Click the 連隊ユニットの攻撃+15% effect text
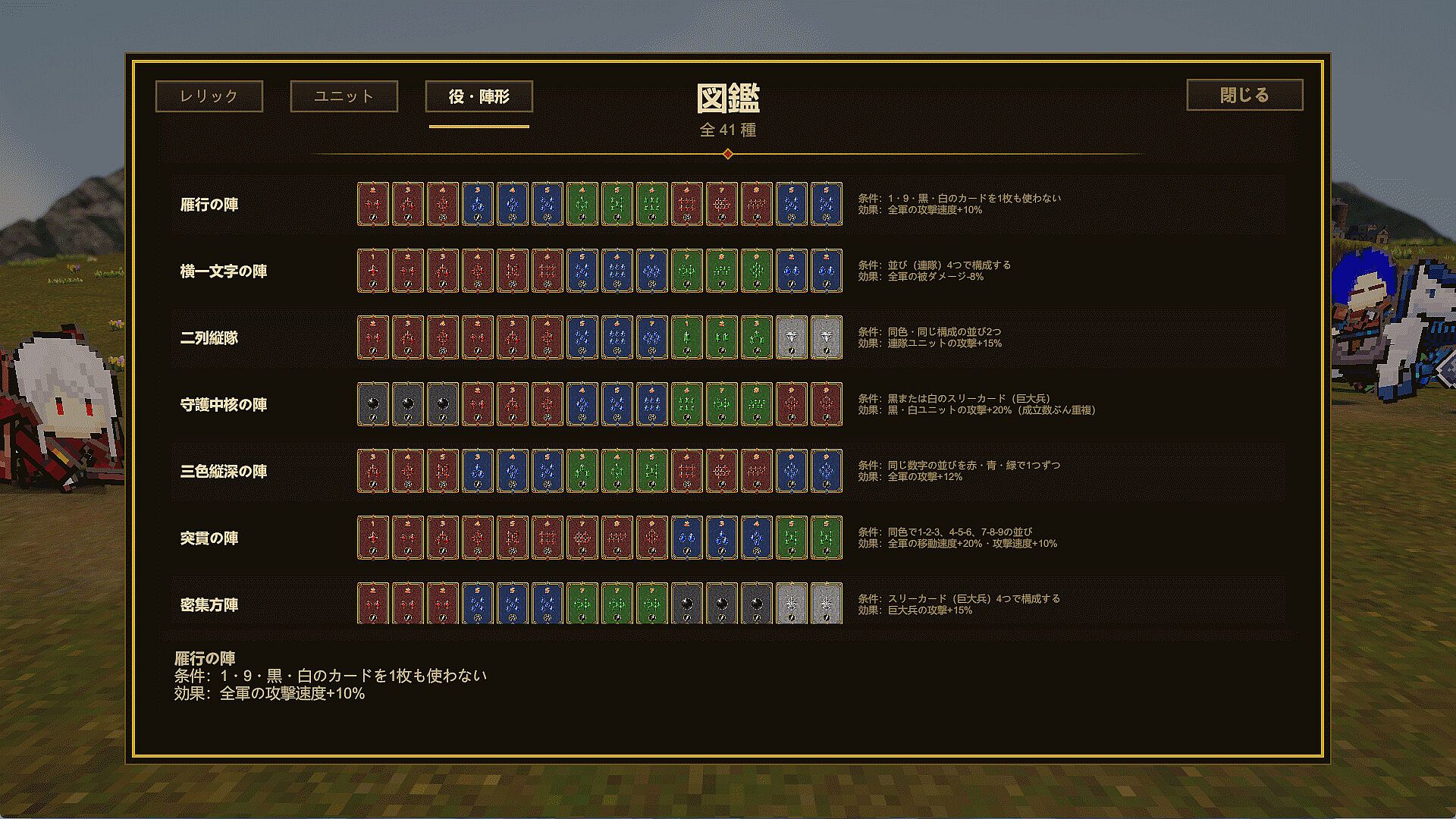Viewport: 1456px width, 819px height. tap(945, 344)
